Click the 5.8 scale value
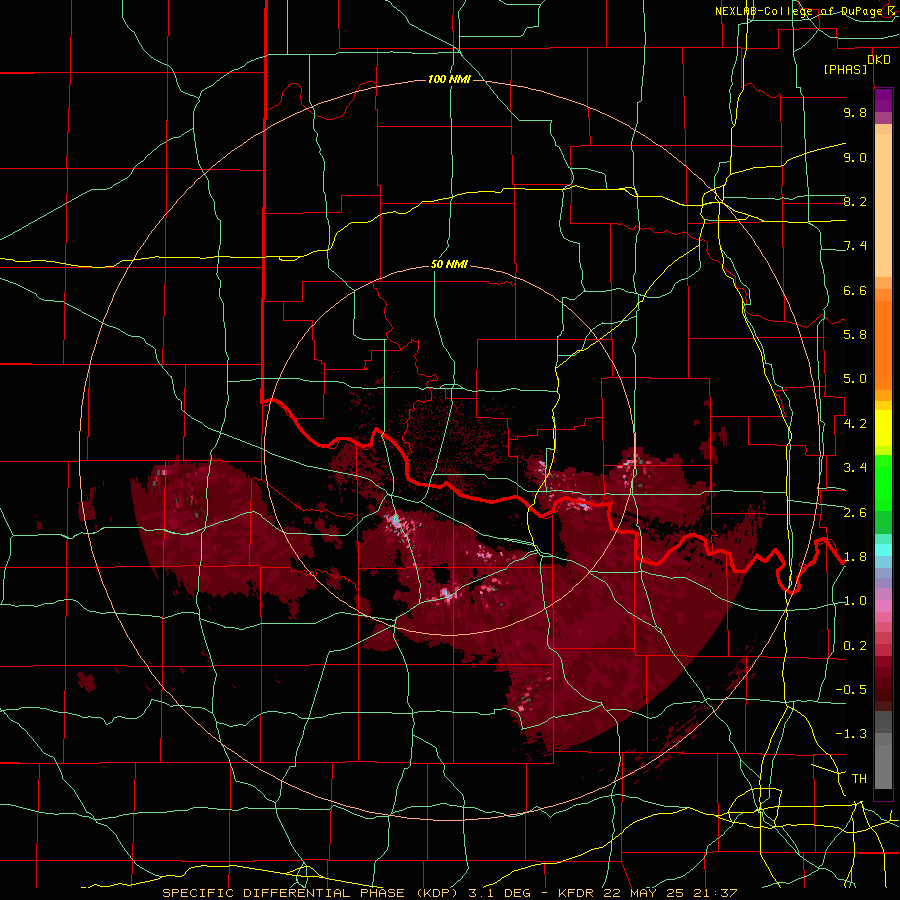This screenshot has height=900, width=900. coord(855,335)
